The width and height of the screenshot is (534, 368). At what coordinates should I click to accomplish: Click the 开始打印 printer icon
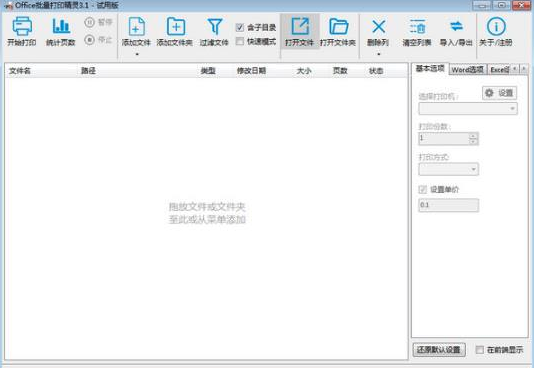(22, 26)
